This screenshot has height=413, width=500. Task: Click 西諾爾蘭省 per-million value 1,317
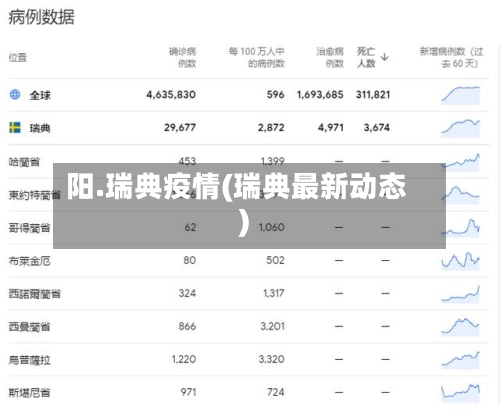274,293
